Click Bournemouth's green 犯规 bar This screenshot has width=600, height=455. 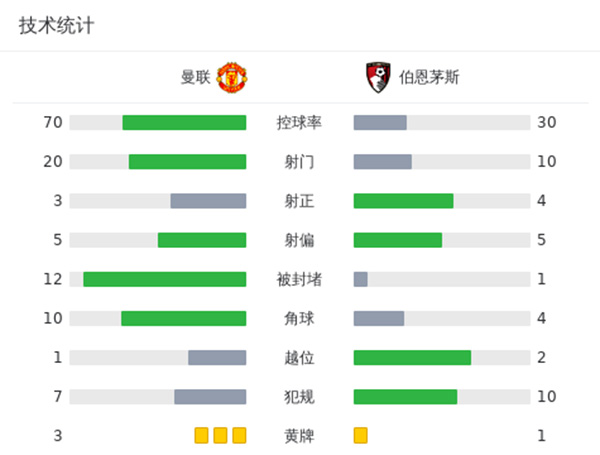[405, 396]
